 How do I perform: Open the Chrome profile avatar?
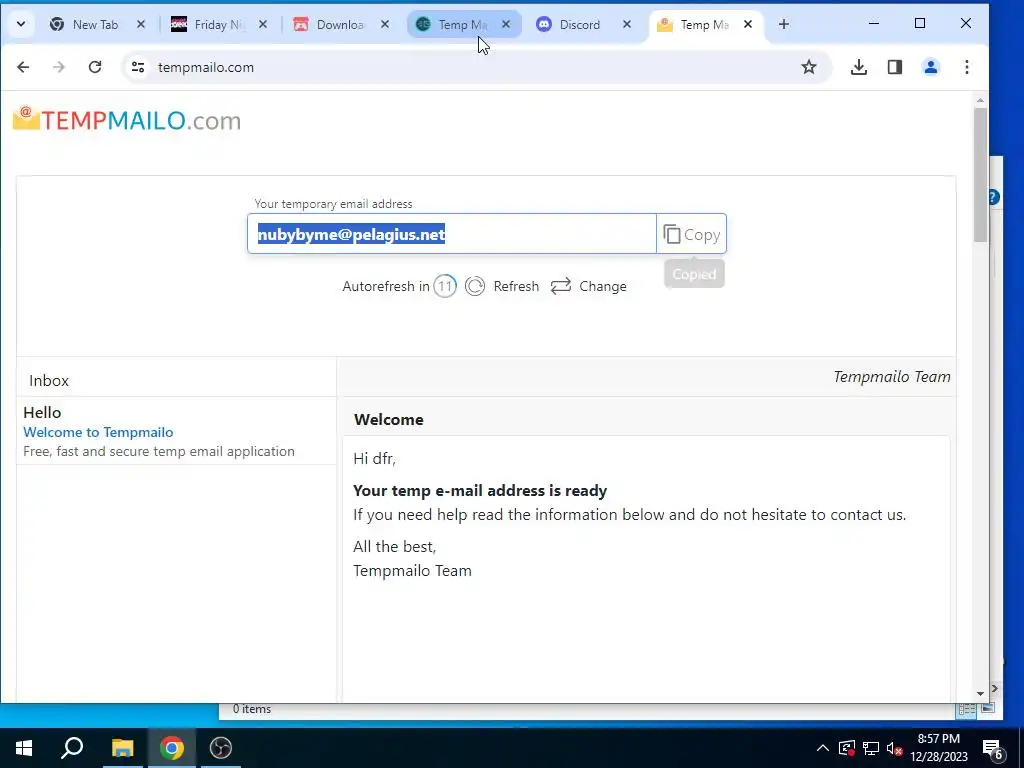coord(931,67)
